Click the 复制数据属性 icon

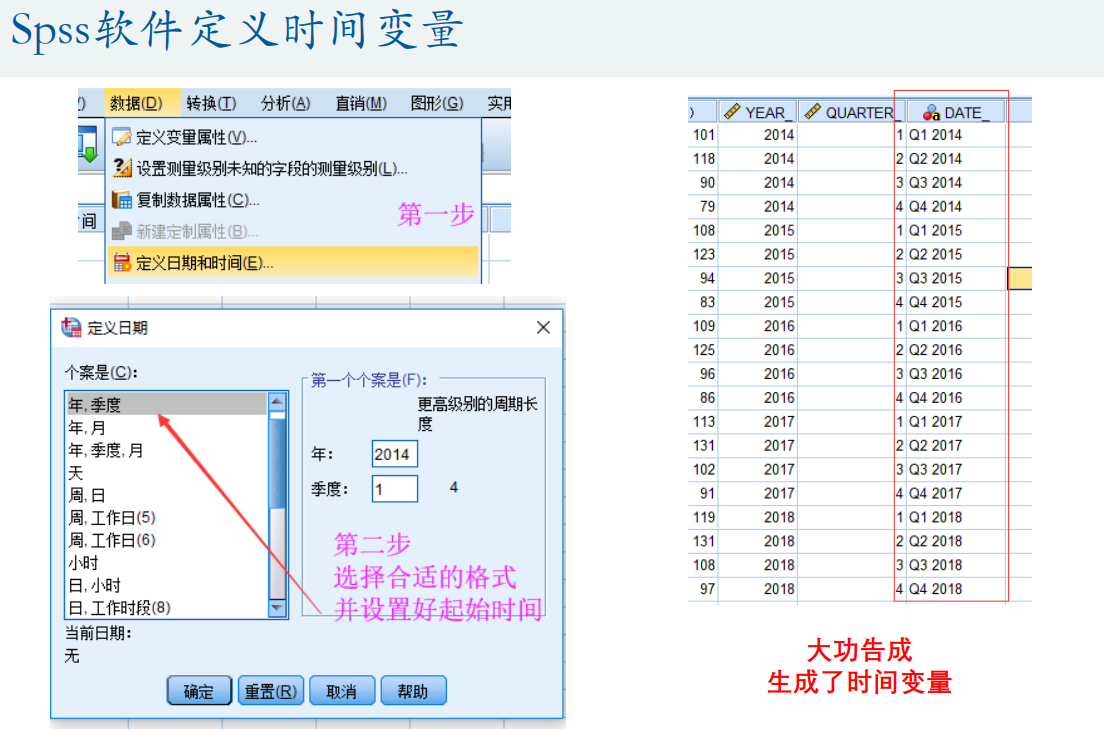[x=122, y=200]
